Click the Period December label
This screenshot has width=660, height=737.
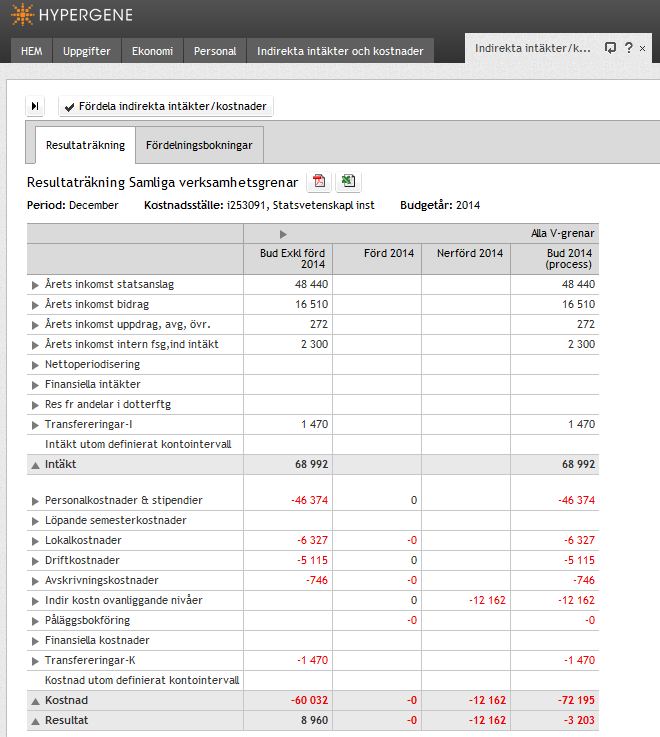[x=72, y=205]
